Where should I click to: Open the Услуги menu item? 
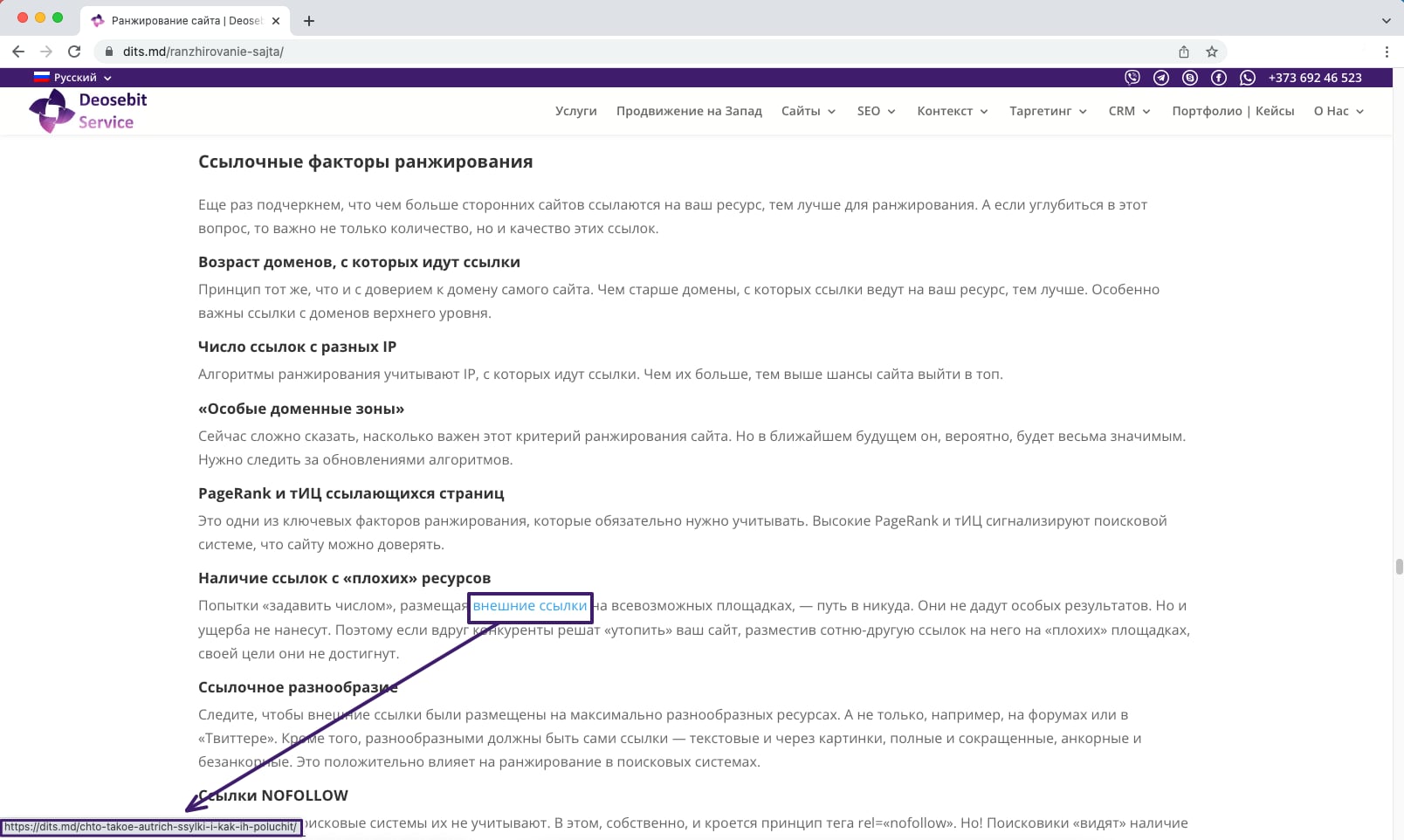(x=576, y=111)
